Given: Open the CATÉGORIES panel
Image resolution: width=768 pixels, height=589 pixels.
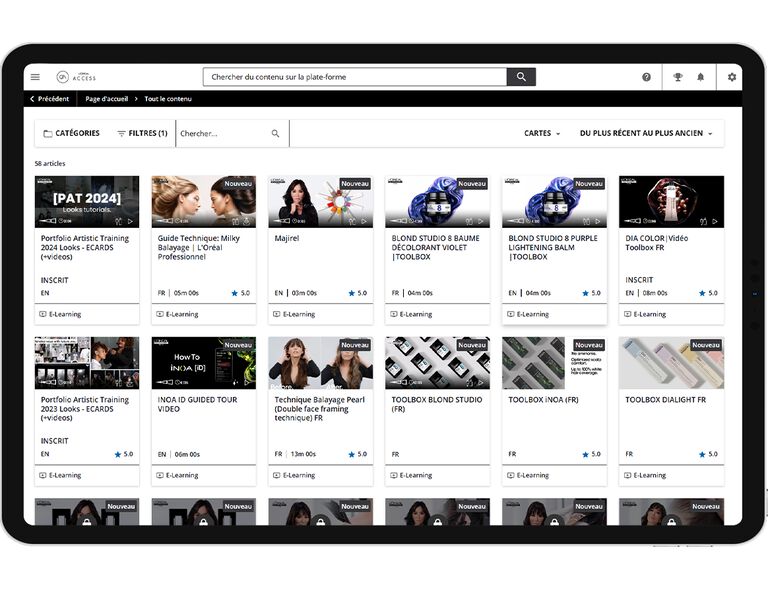Looking at the screenshot, I should pos(72,133).
